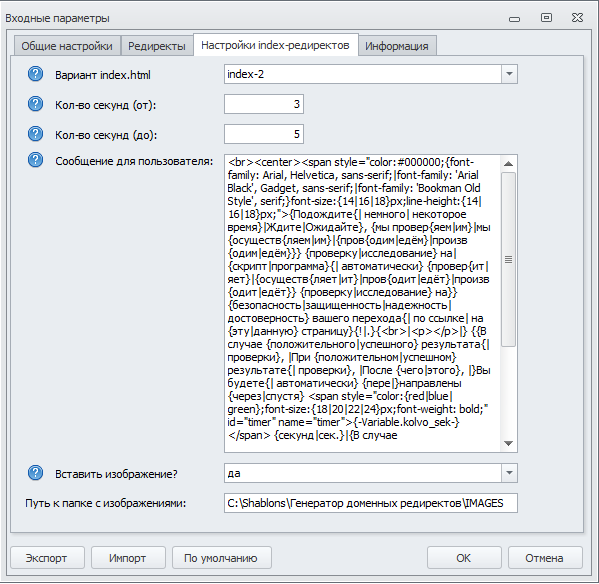This screenshot has width=599, height=584.
Task: Open help for Кол-во секунд (от)
Action: point(36,104)
